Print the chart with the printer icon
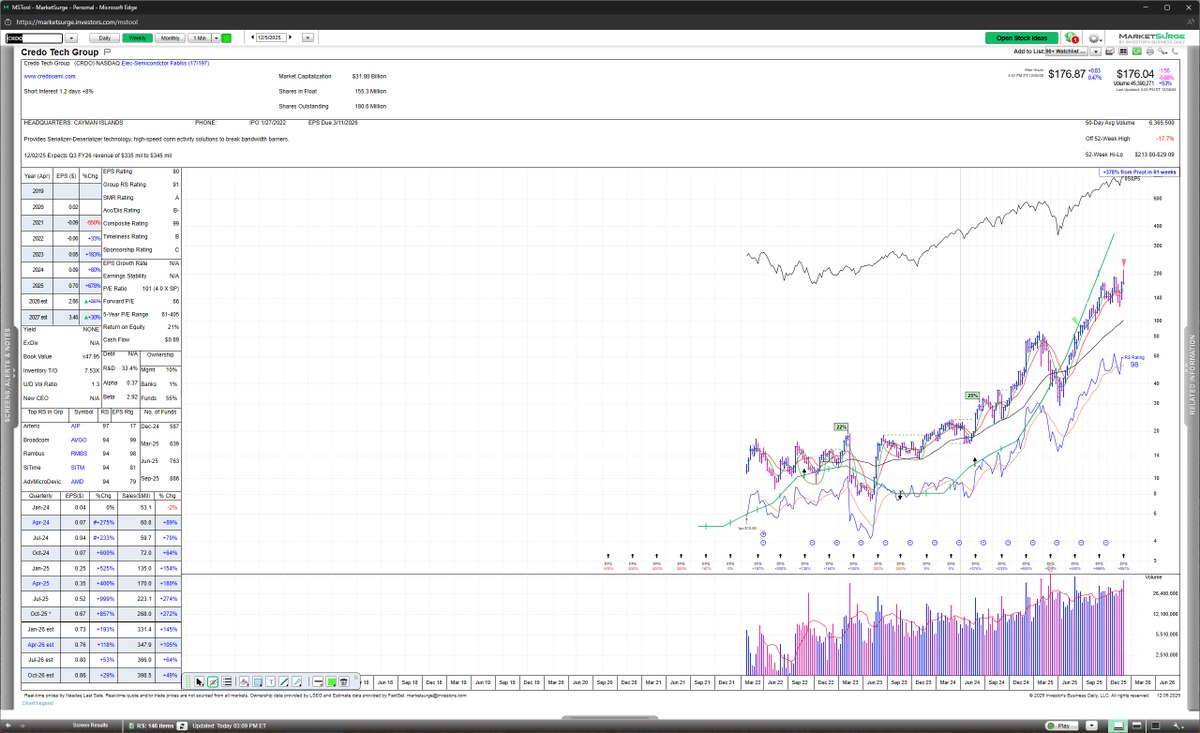Viewport: 1200px width, 733px height. [1150, 51]
